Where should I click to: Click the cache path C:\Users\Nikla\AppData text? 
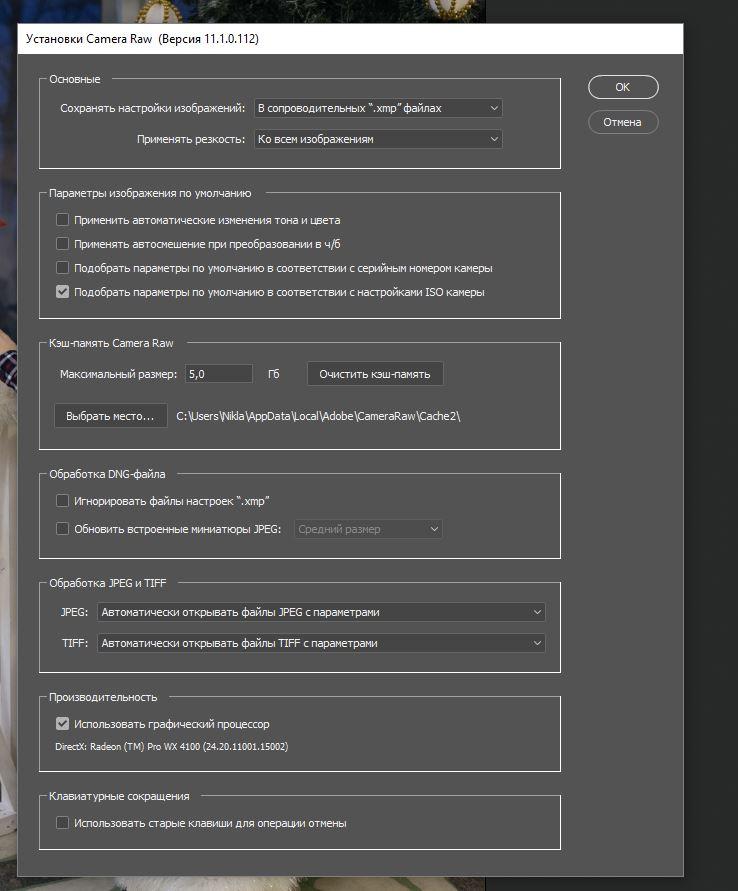coord(318,416)
